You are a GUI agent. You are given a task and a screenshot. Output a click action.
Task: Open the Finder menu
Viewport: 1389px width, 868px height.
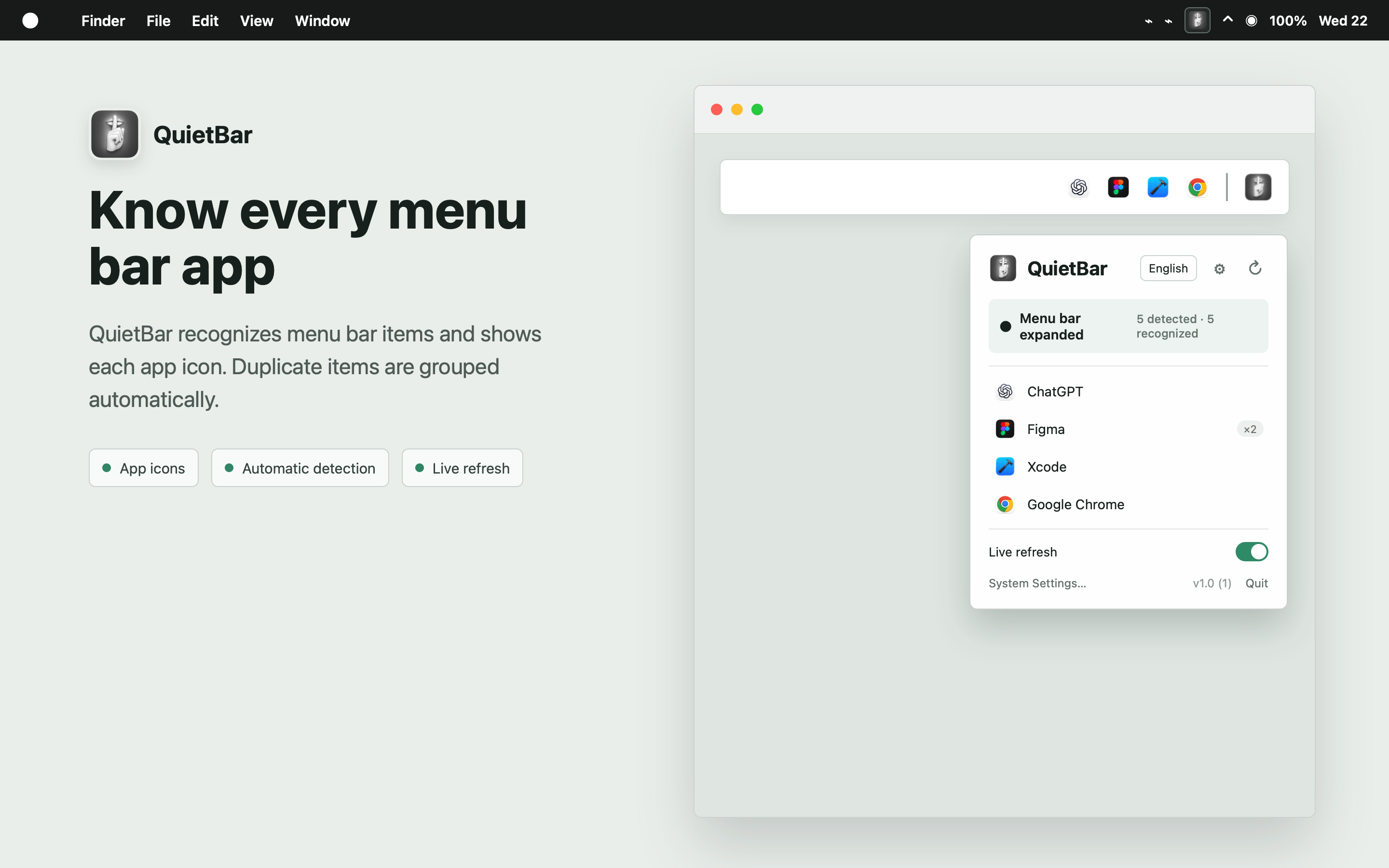pyautogui.click(x=103, y=21)
